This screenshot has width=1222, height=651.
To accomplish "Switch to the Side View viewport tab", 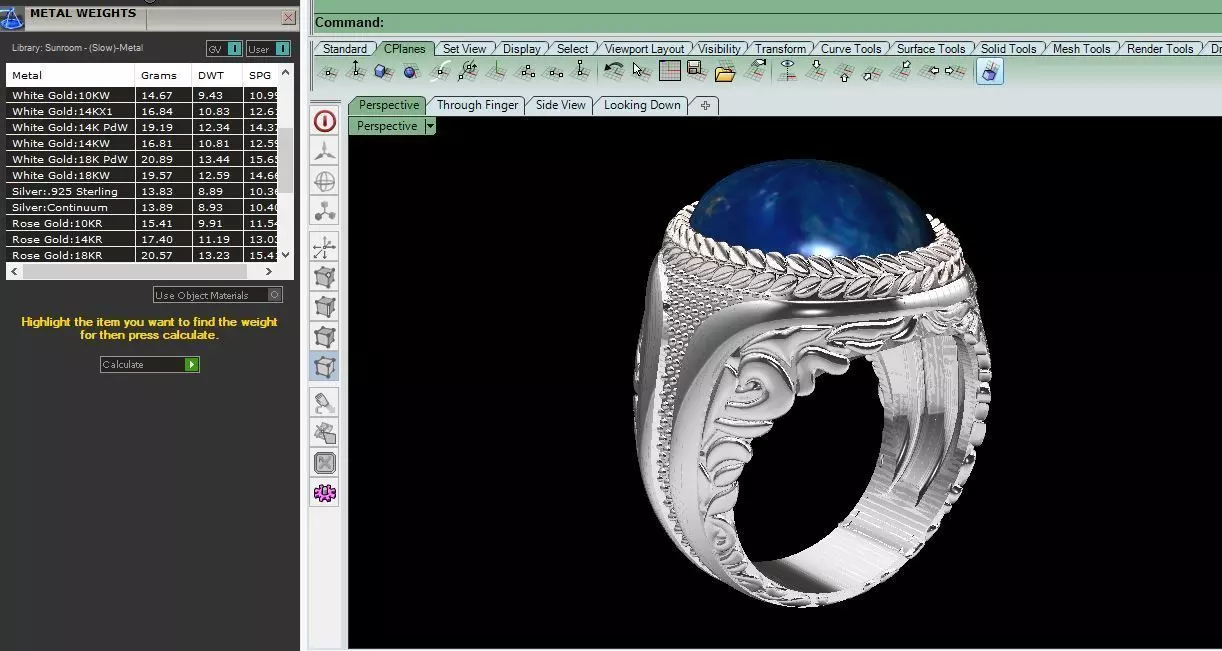I will coord(560,105).
